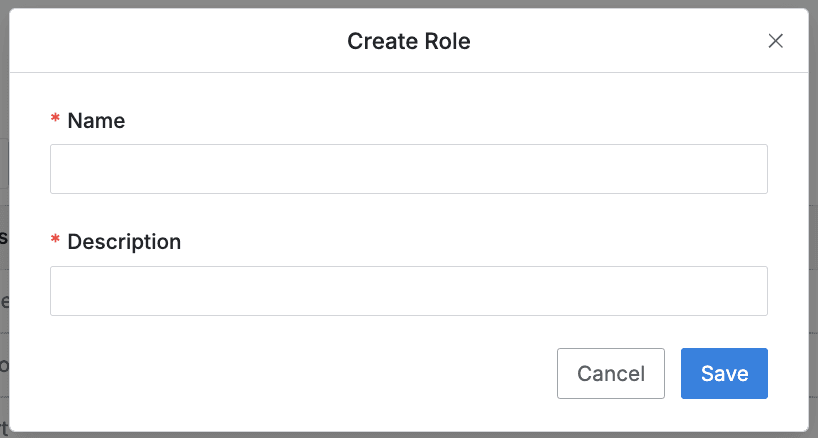Submit the new role with Save
This screenshot has width=818, height=438.
724,373
